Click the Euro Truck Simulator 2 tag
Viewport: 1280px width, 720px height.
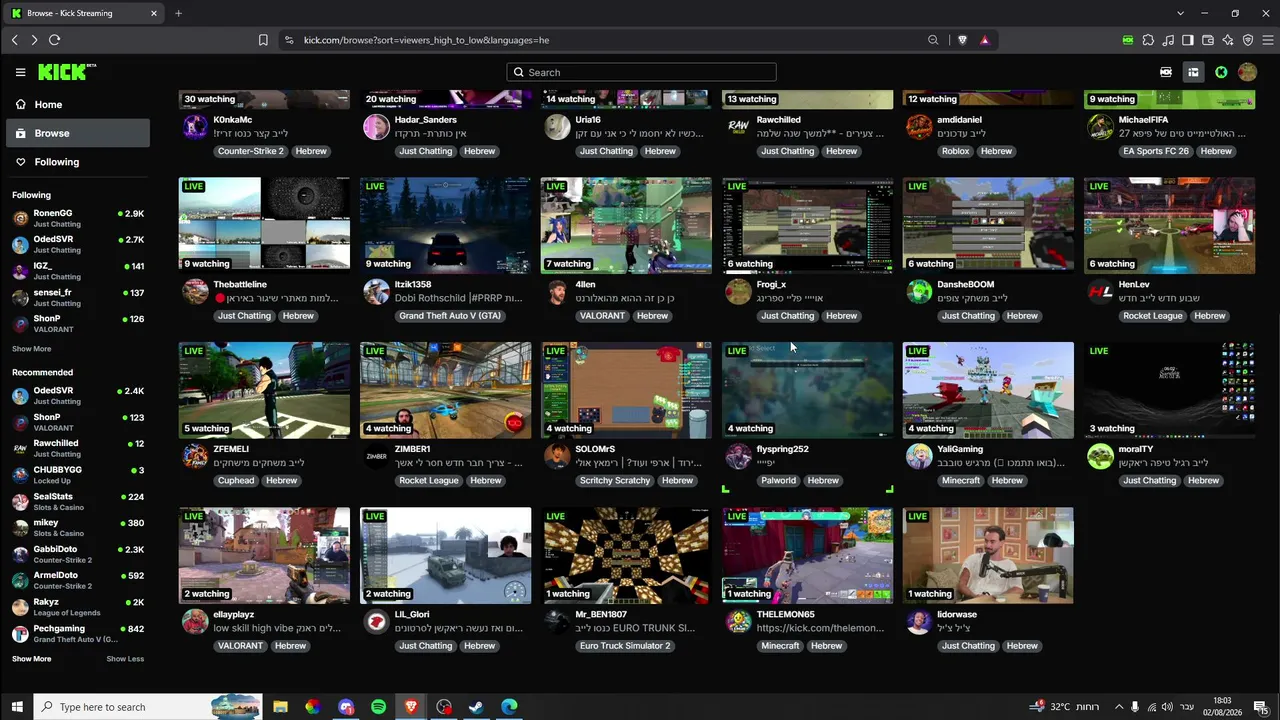(x=625, y=646)
